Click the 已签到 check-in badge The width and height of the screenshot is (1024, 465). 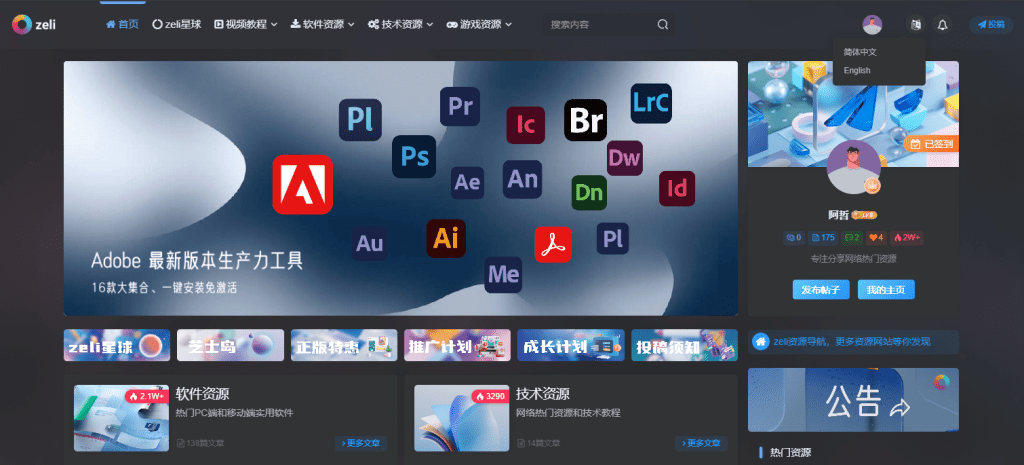pyautogui.click(x=931, y=144)
